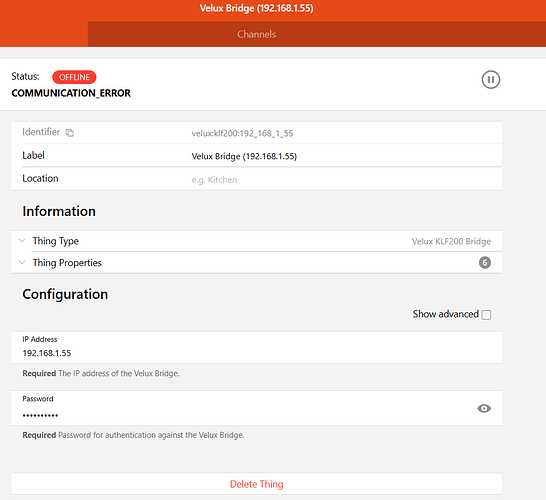Click the Show advanced label text
This screenshot has height=500, width=546.
click(x=446, y=314)
